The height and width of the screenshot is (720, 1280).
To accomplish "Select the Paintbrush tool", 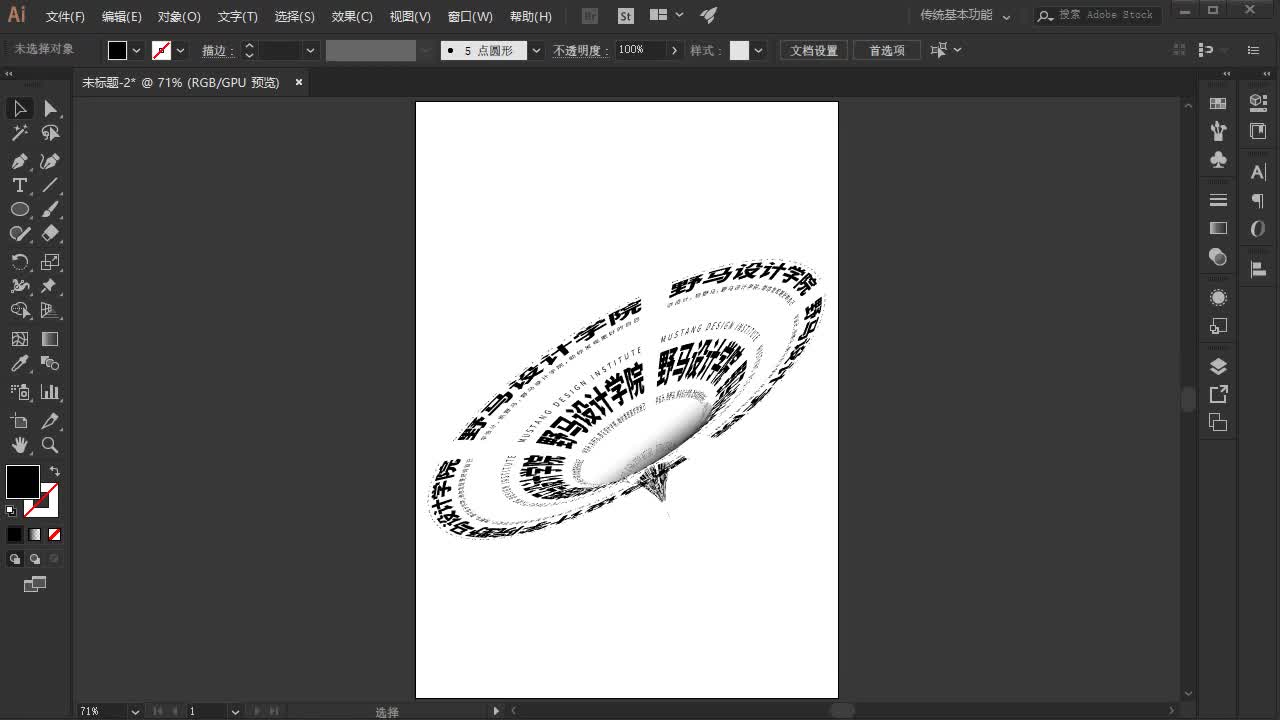I will 50,209.
